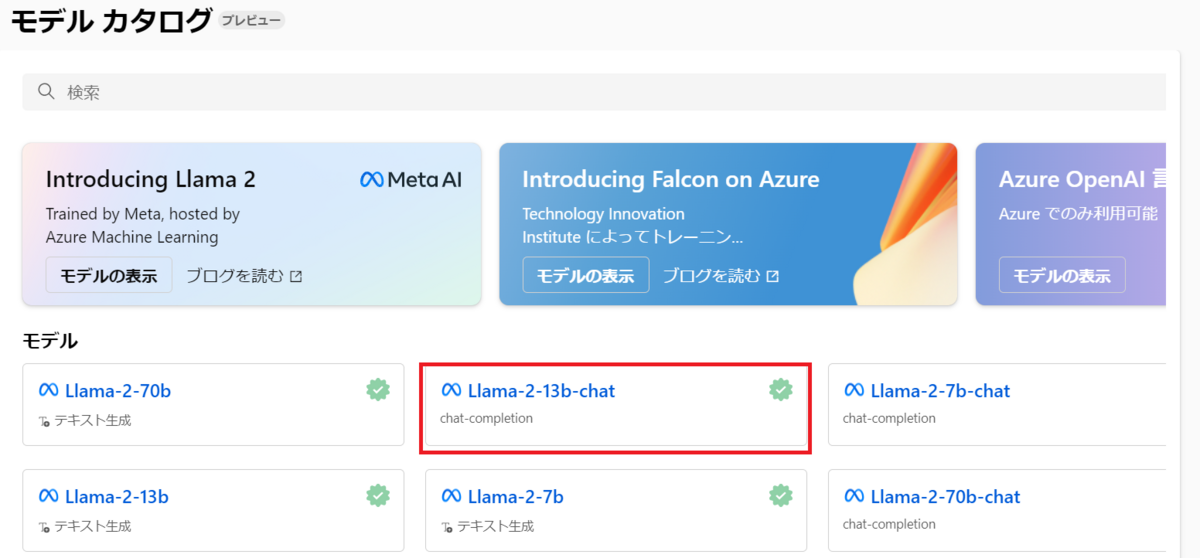Image resolution: width=1200 pixels, height=558 pixels.
Task: Open the Llama-2-7b-chat model
Action: pyautogui.click(x=997, y=404)
